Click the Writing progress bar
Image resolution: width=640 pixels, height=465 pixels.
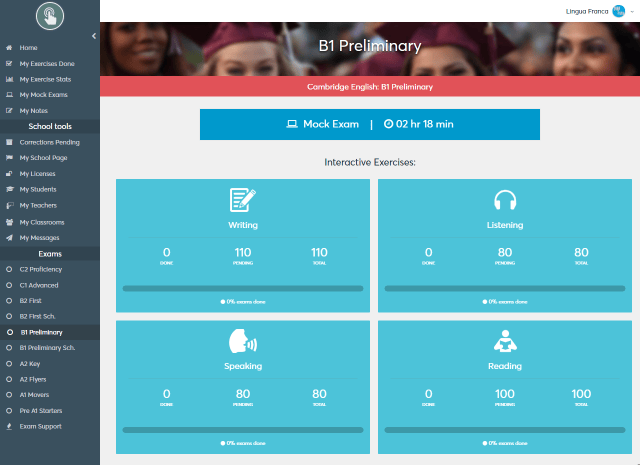coord(243,289)
